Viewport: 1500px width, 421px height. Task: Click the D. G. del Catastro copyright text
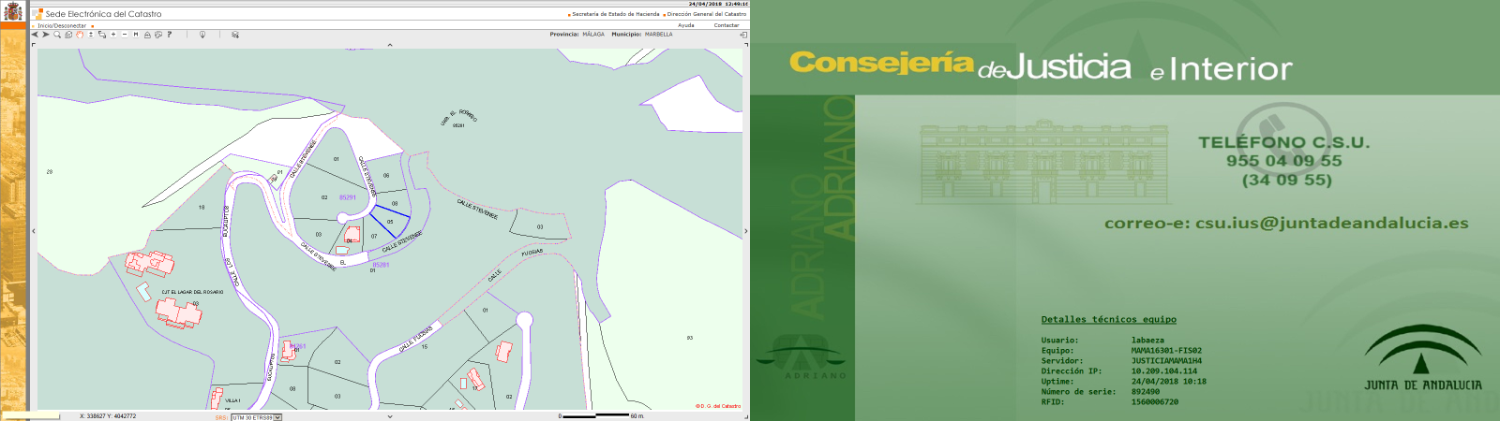pyautogui.click(x=717, y=405)
